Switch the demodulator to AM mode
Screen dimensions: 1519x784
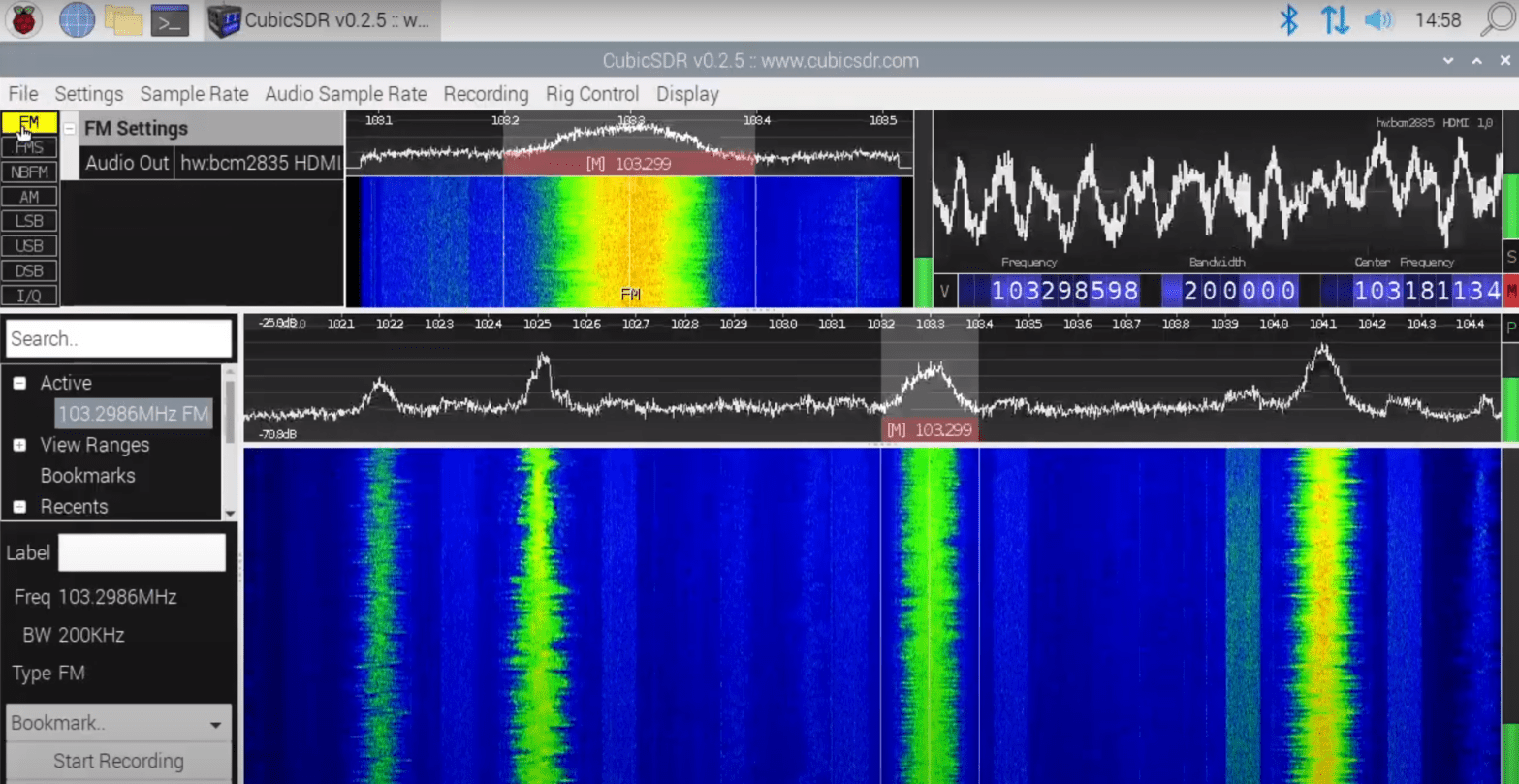point(29,197)
